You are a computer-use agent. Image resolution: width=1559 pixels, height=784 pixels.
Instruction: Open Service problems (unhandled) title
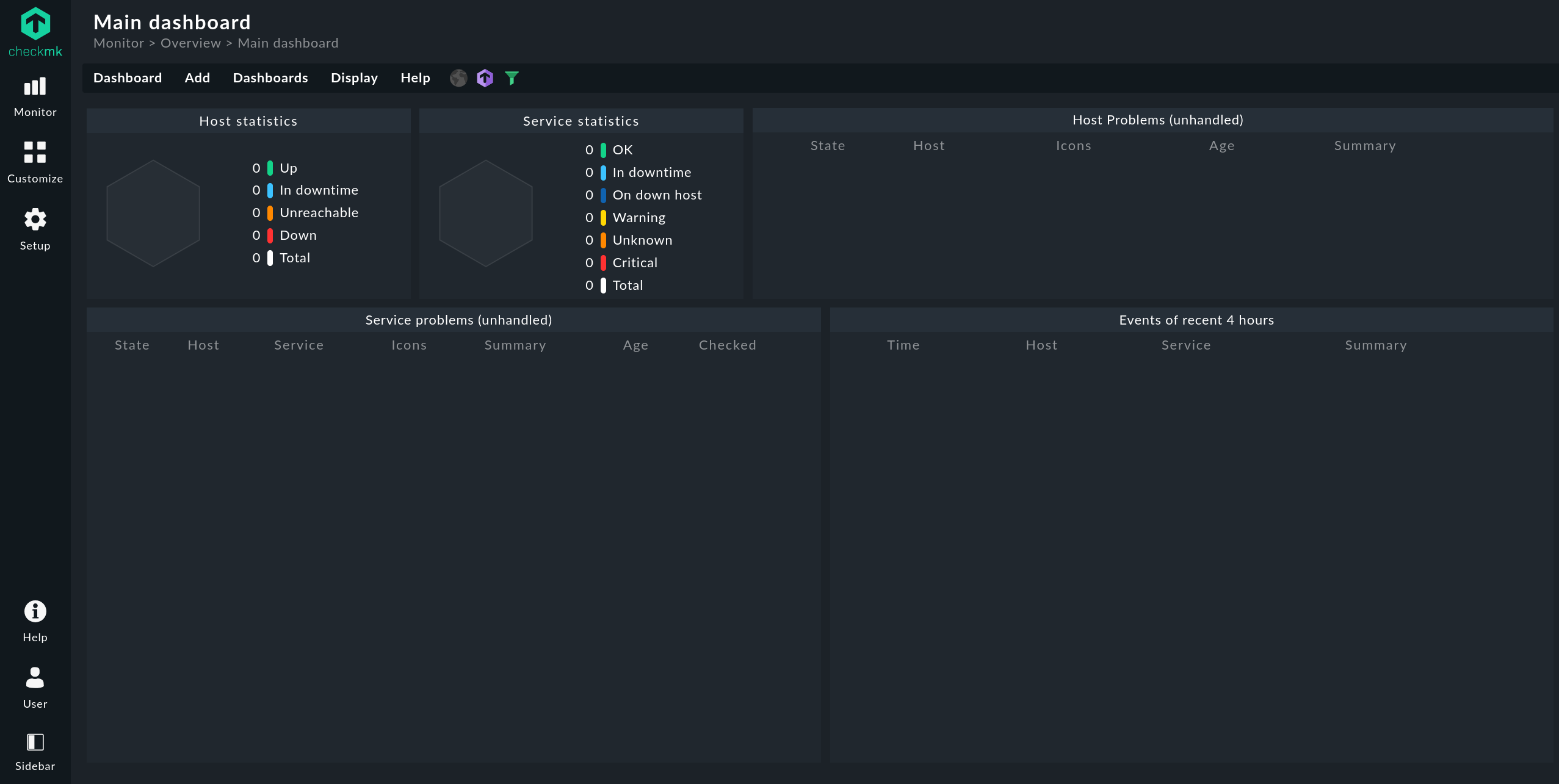click(x=458, y=320)
